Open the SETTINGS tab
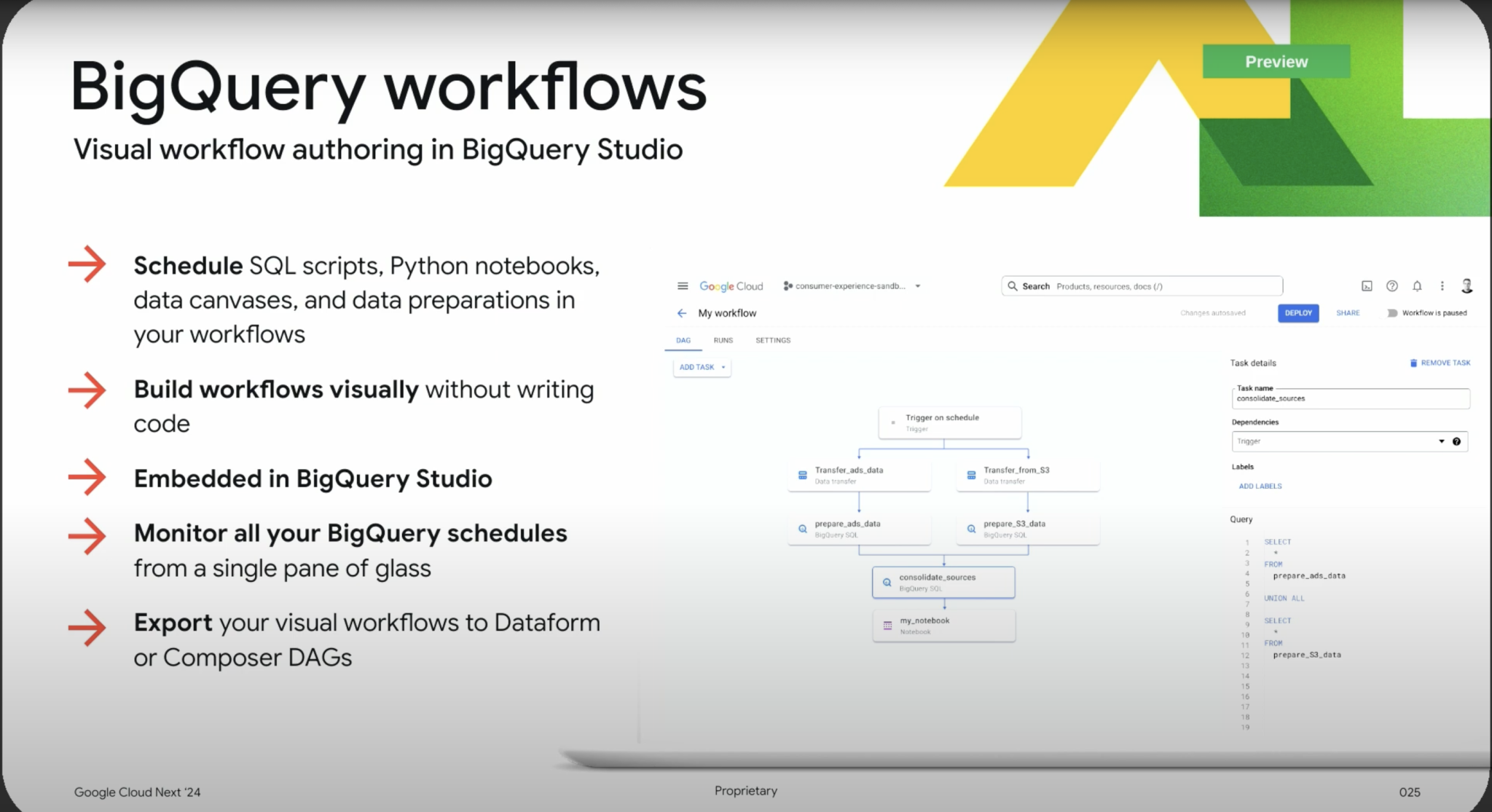Viewport: 1492px width, 812px height. tap(772, 340)
